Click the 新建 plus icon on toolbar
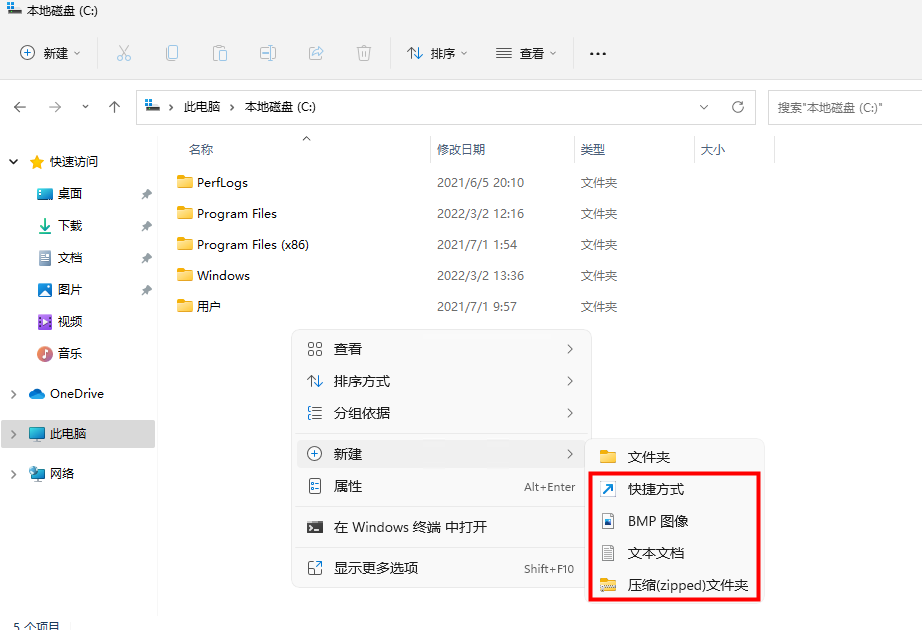Image resolution: width=922 pixels, height=630 pixels. coord(30,53)
